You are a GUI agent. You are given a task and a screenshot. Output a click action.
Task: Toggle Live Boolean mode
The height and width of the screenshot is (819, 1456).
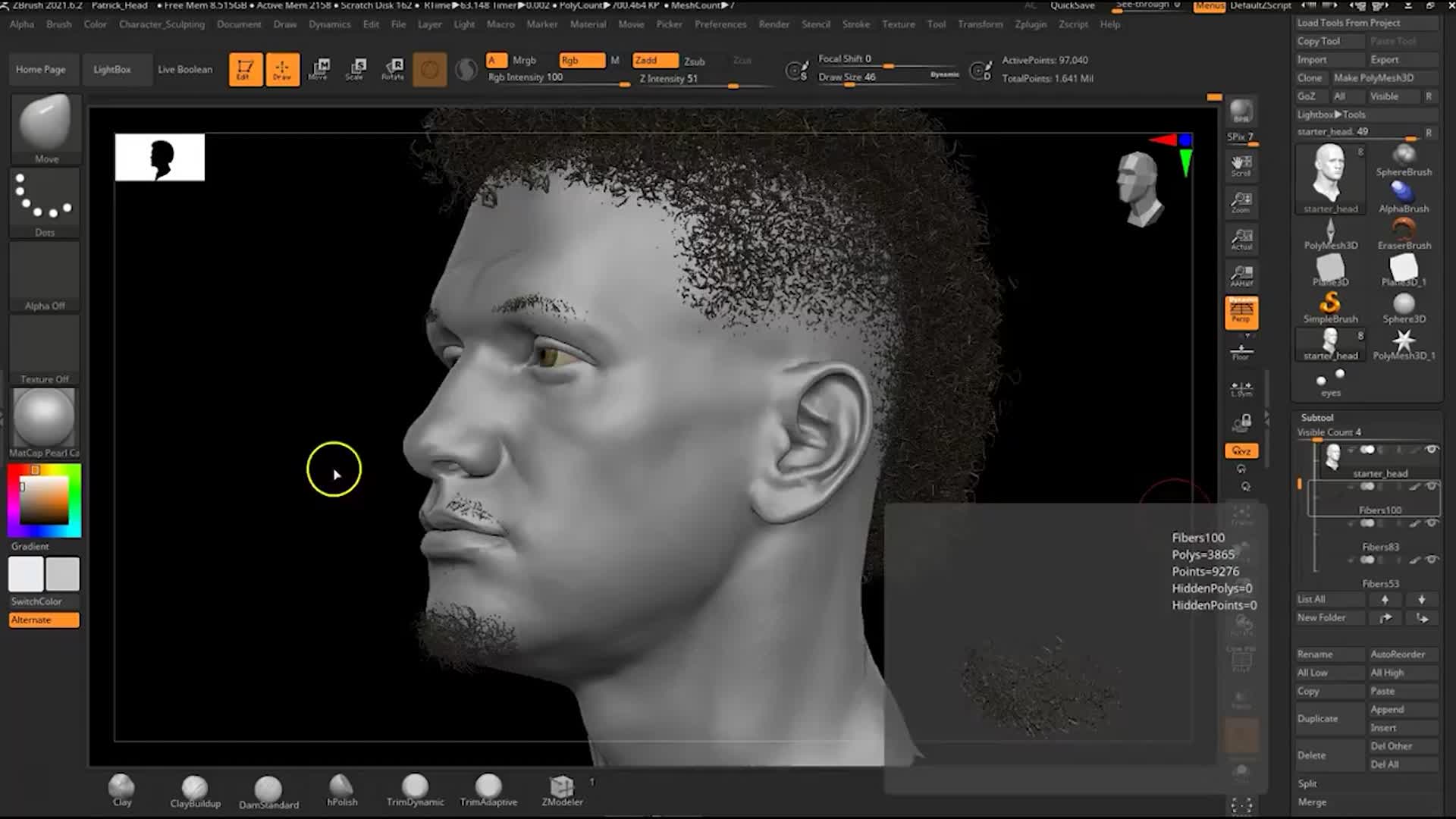[185, 69]
